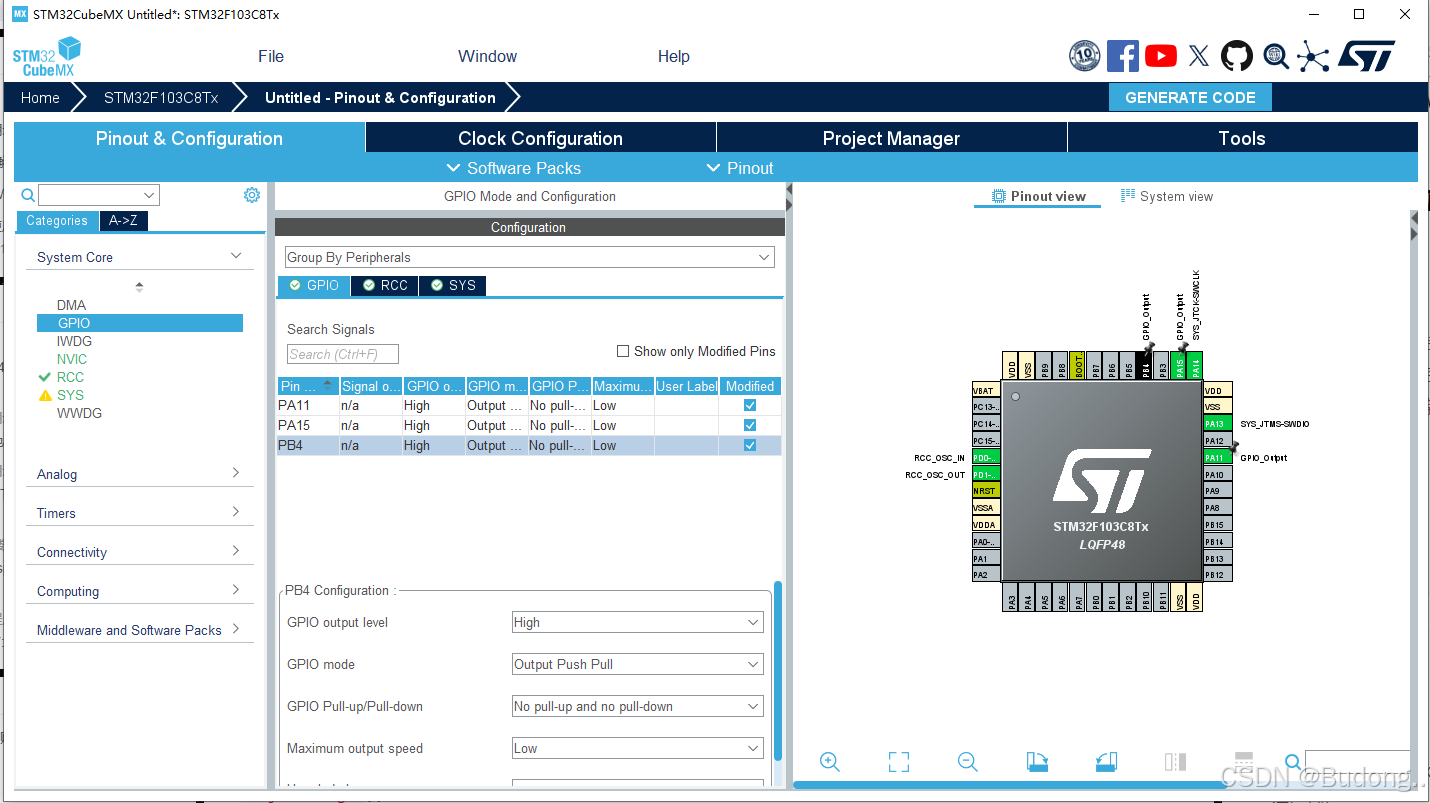Click the PB4 Configuration vertical scrollbar
Viewport: 1430px width, 803px height.
point(778,670)
